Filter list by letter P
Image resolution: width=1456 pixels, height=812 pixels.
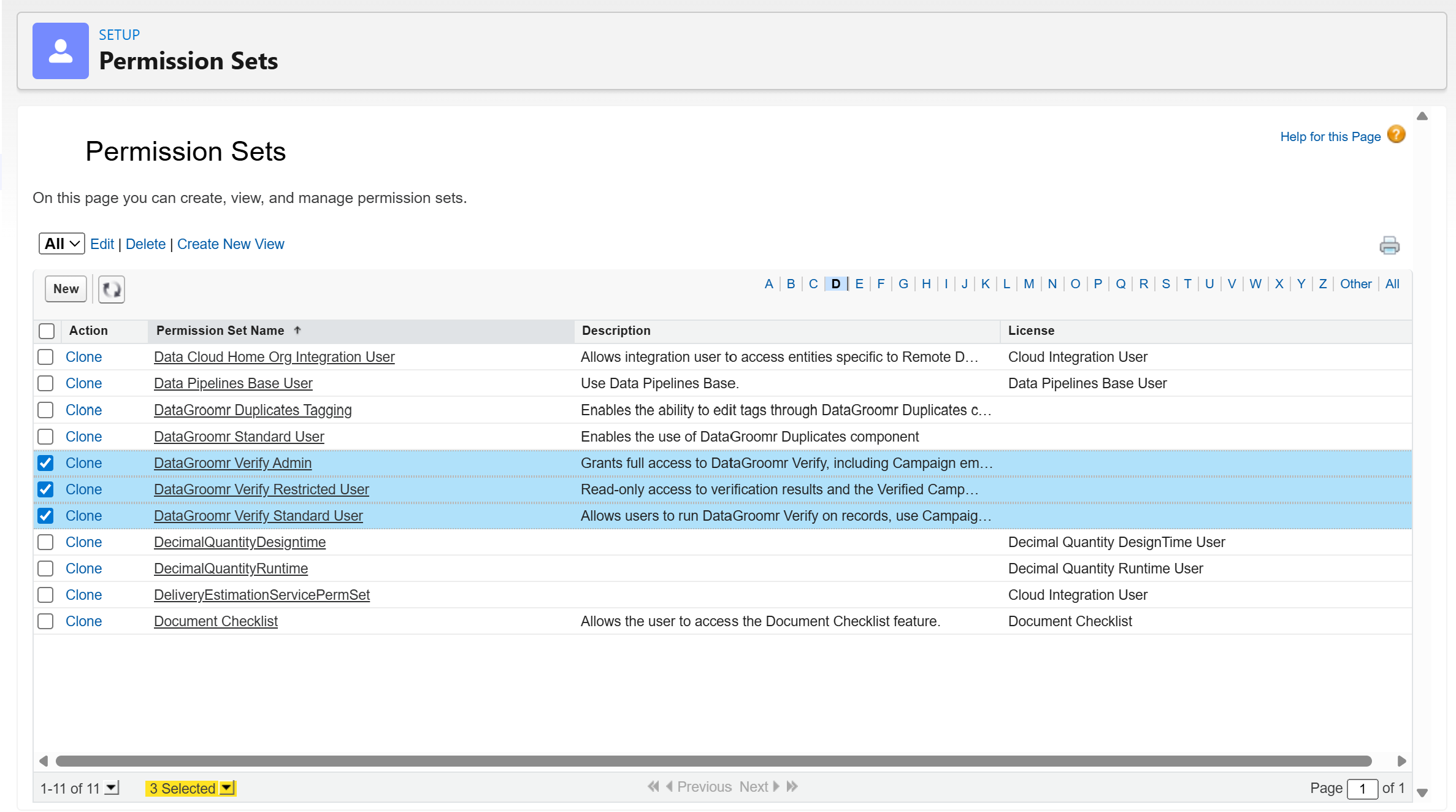(x=1098, y=284)
